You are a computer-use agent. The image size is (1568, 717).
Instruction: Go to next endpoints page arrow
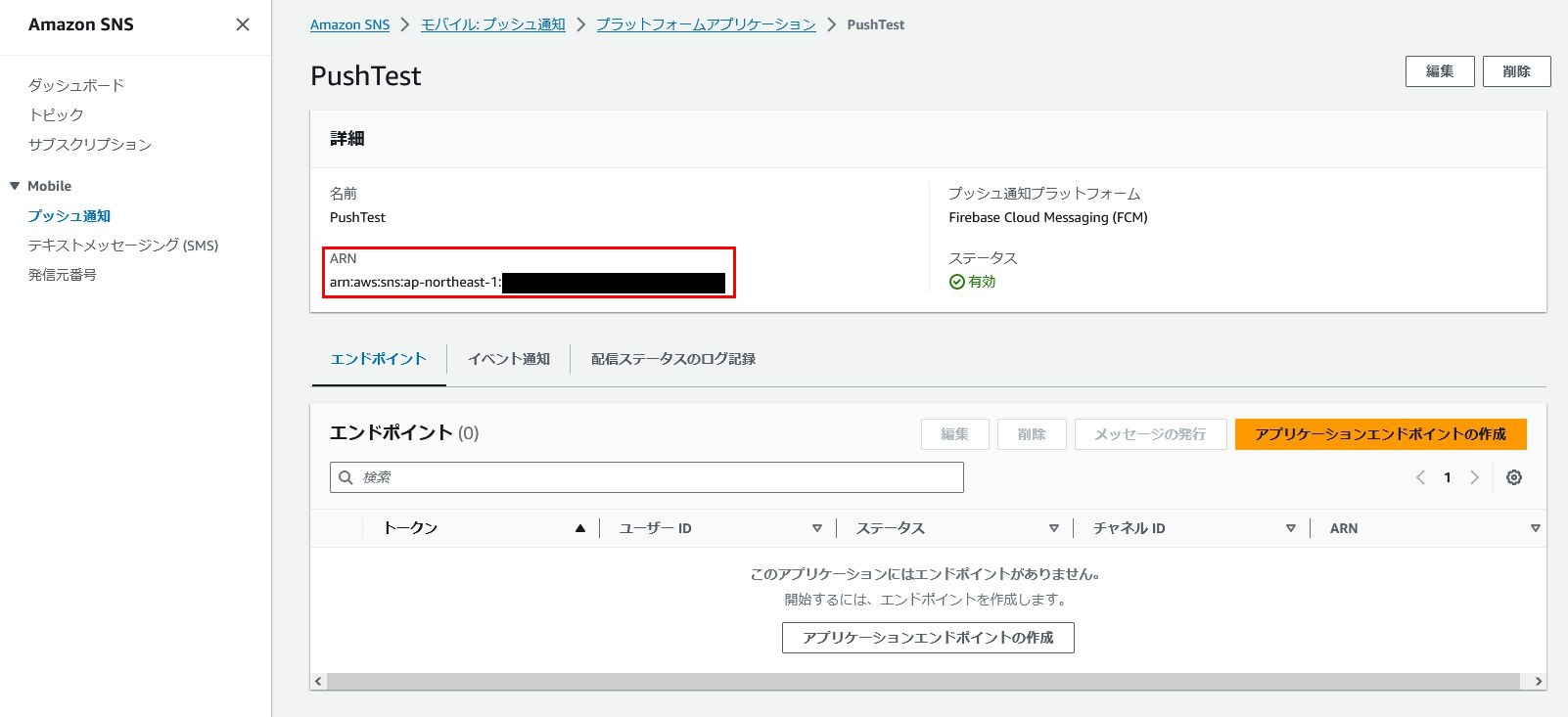pyautogui.click(x=1474, y=477)
